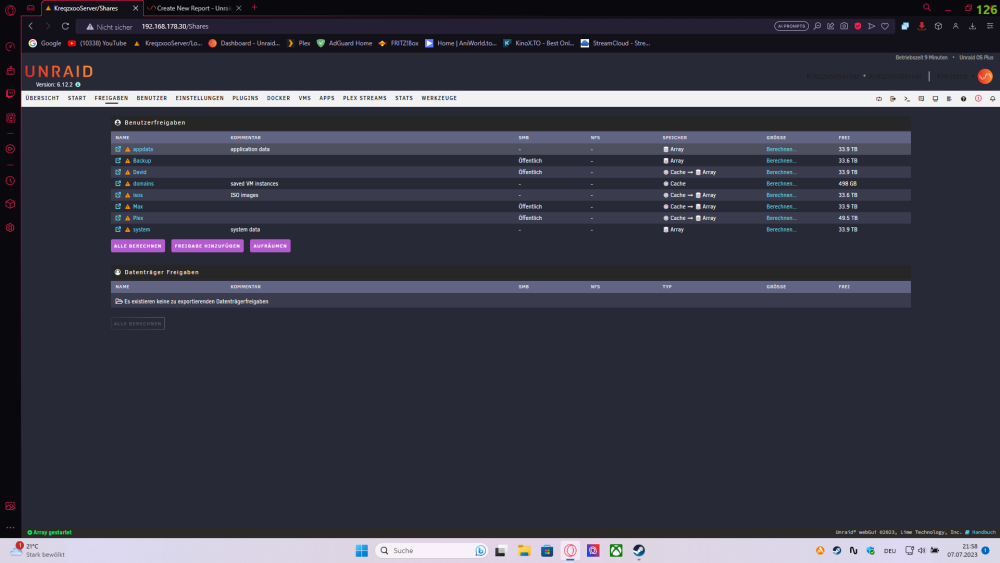Open system share browse icon

(118, 230)
